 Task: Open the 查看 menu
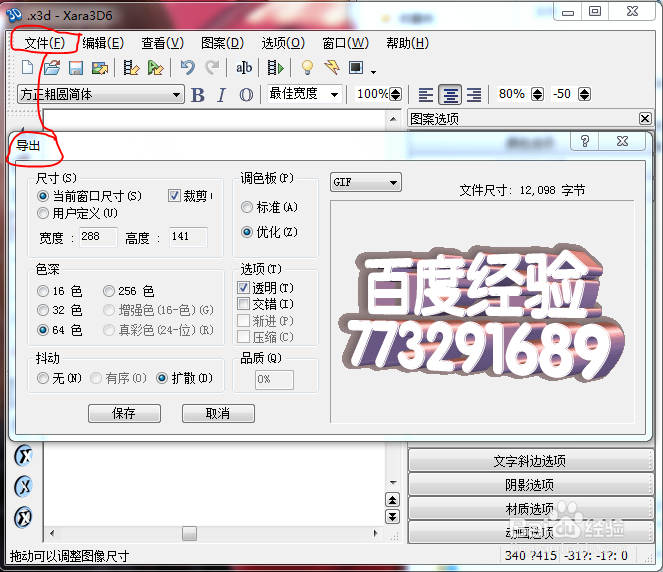(162, 43)
